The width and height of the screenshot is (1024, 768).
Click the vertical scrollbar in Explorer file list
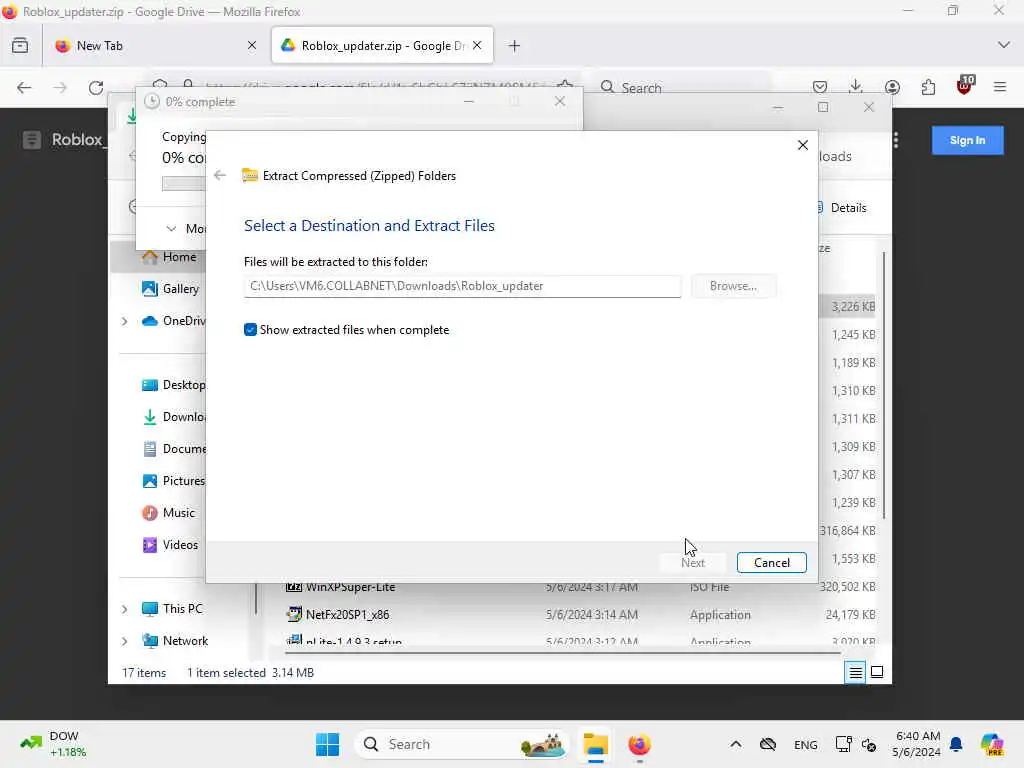[884, 385]
